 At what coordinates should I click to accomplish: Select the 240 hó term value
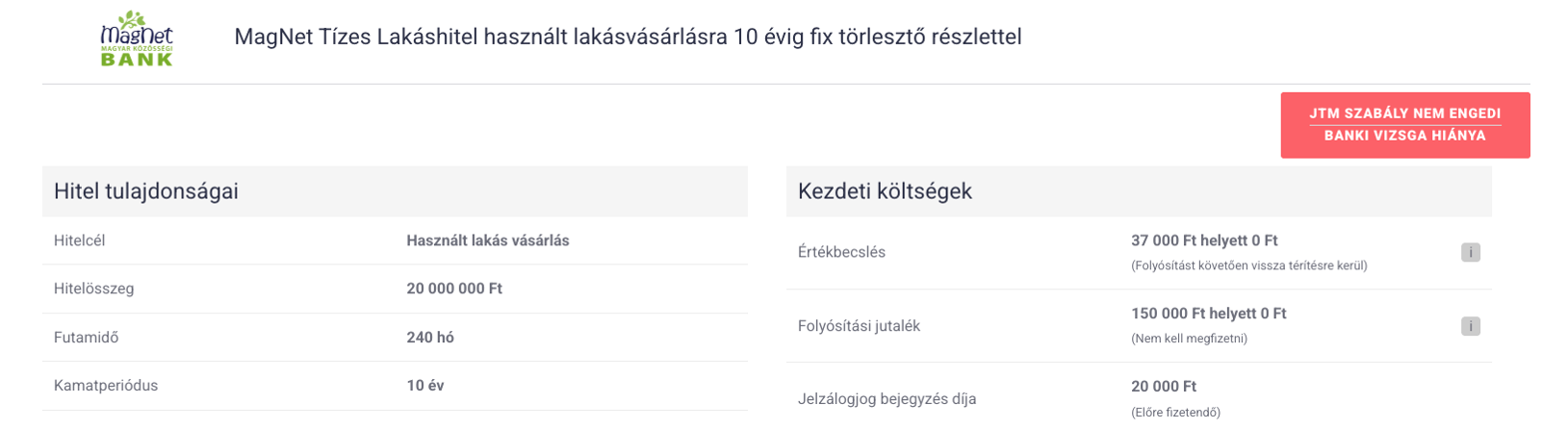click(430, 338)
